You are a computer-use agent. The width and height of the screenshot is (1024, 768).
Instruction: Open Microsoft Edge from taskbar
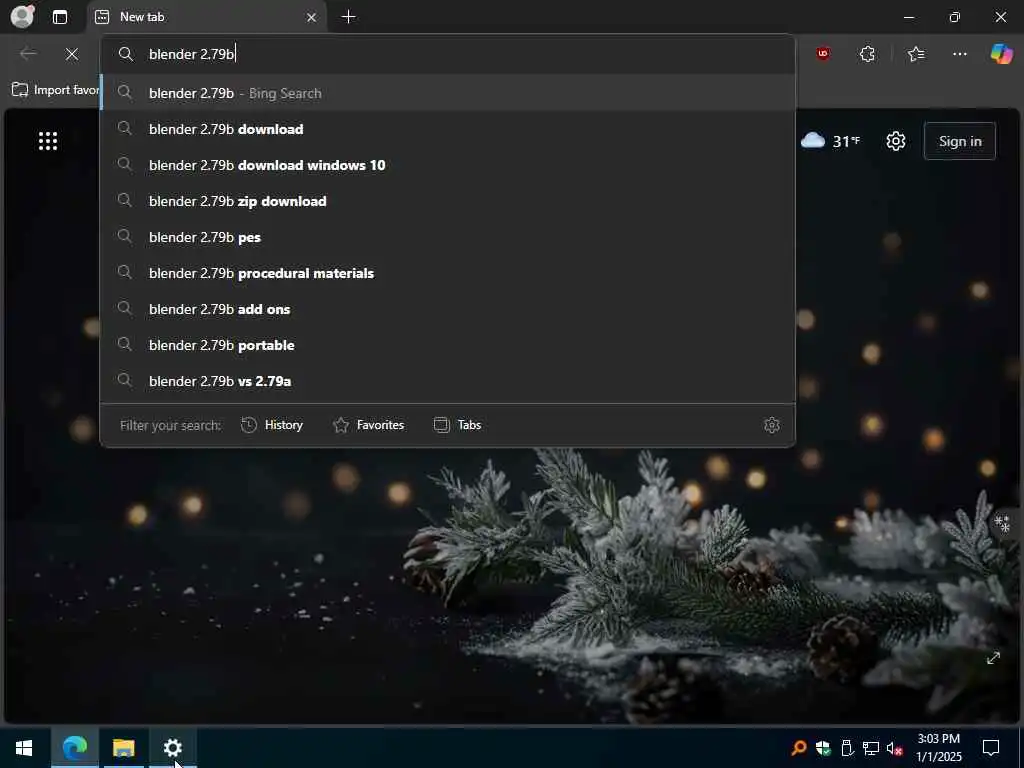pyautogui.click(x=74, y=748)
